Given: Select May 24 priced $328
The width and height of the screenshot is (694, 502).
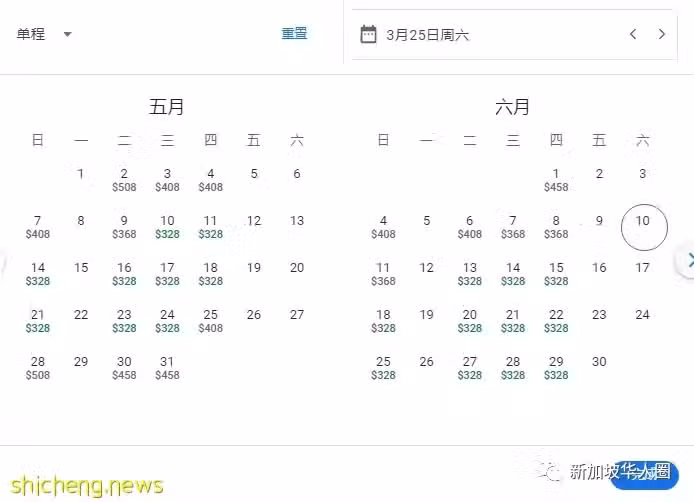Looking at the screenshot, I should point(167,321).
